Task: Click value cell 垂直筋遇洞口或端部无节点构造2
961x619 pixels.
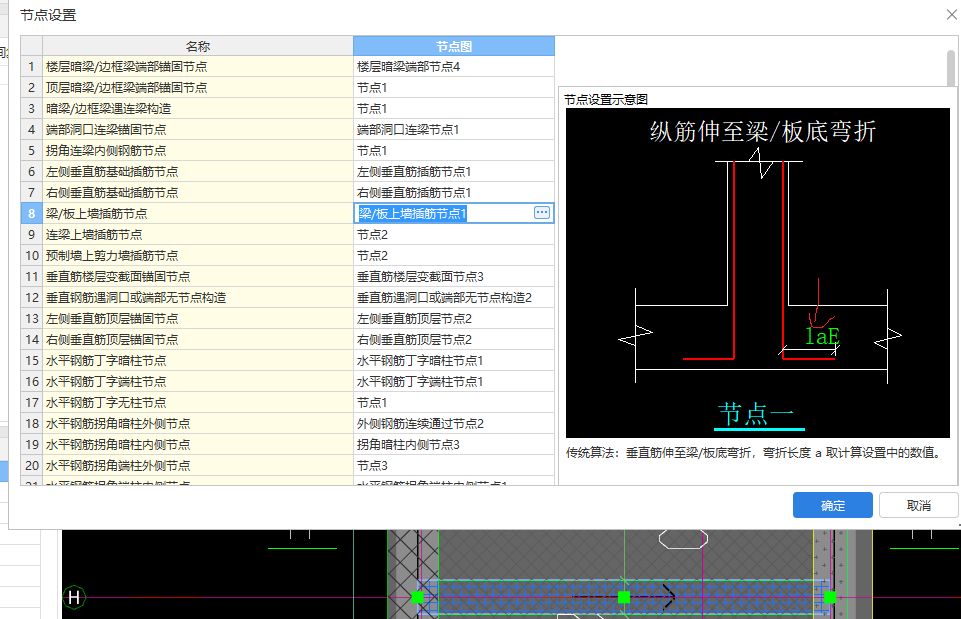Action: (x=454, y=297)
